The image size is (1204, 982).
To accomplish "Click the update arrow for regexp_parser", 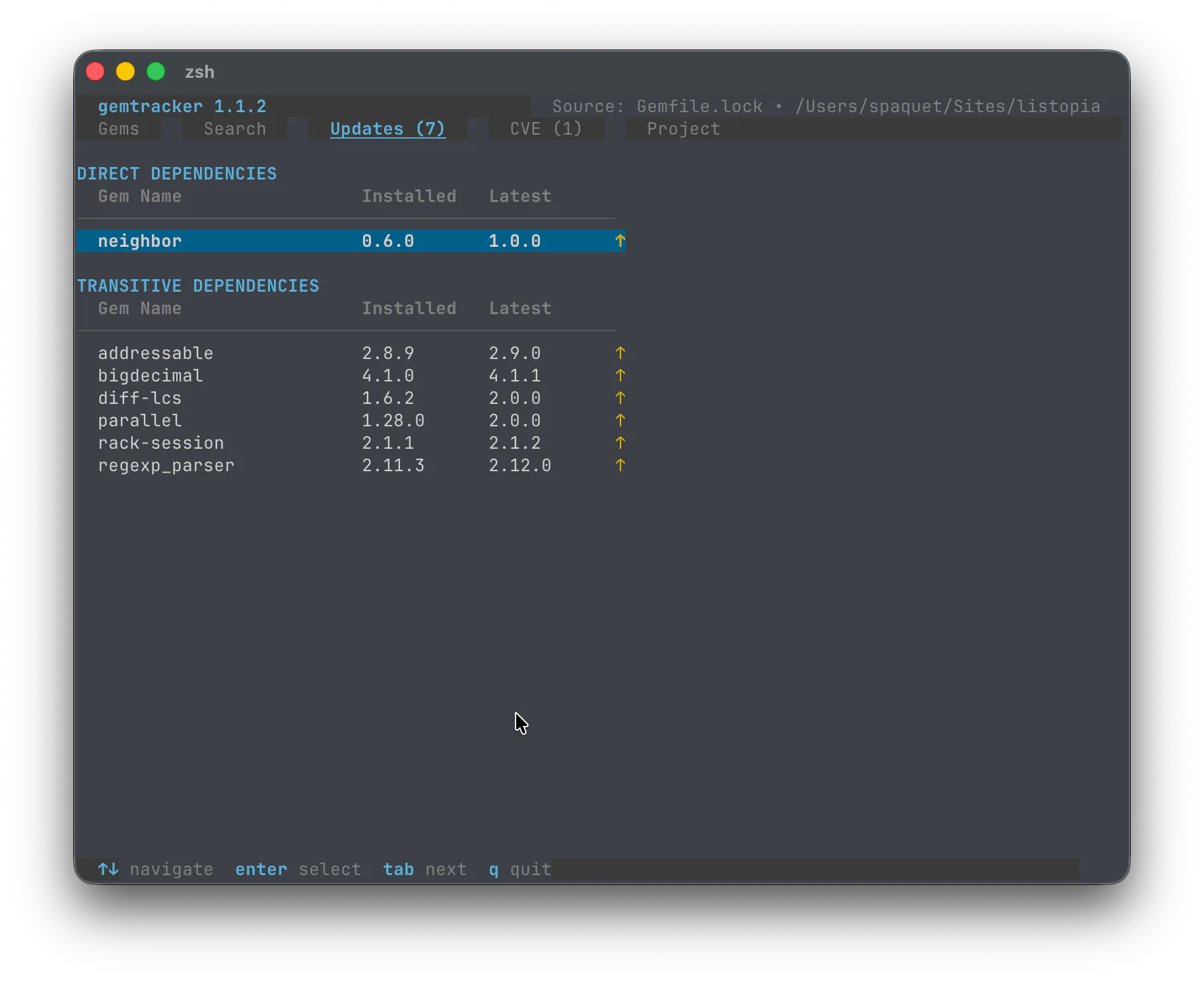I will pyautogui.click(x=620, y=465).
